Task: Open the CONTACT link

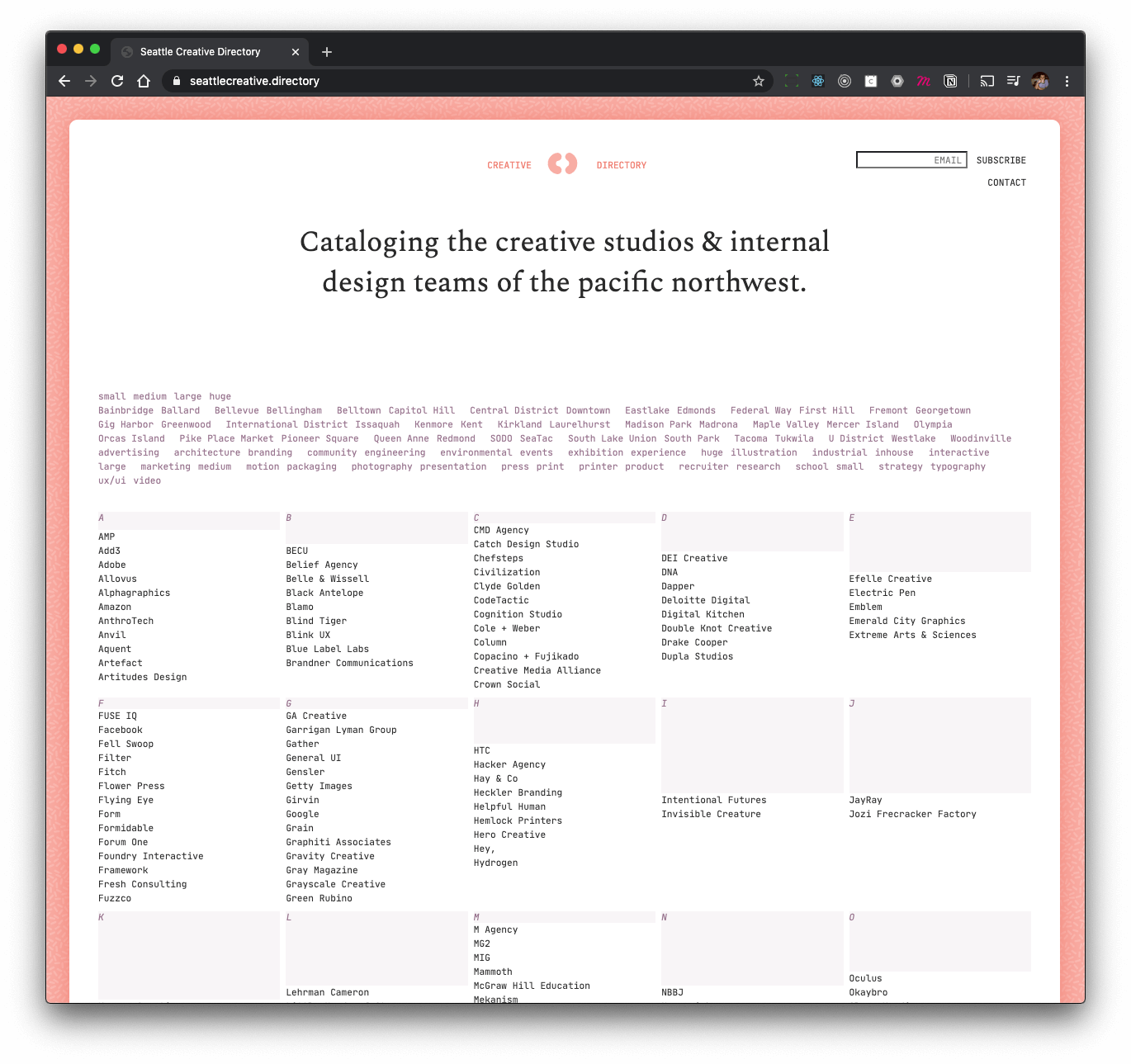Action: pyautogui.click(x=1007, y=182)
